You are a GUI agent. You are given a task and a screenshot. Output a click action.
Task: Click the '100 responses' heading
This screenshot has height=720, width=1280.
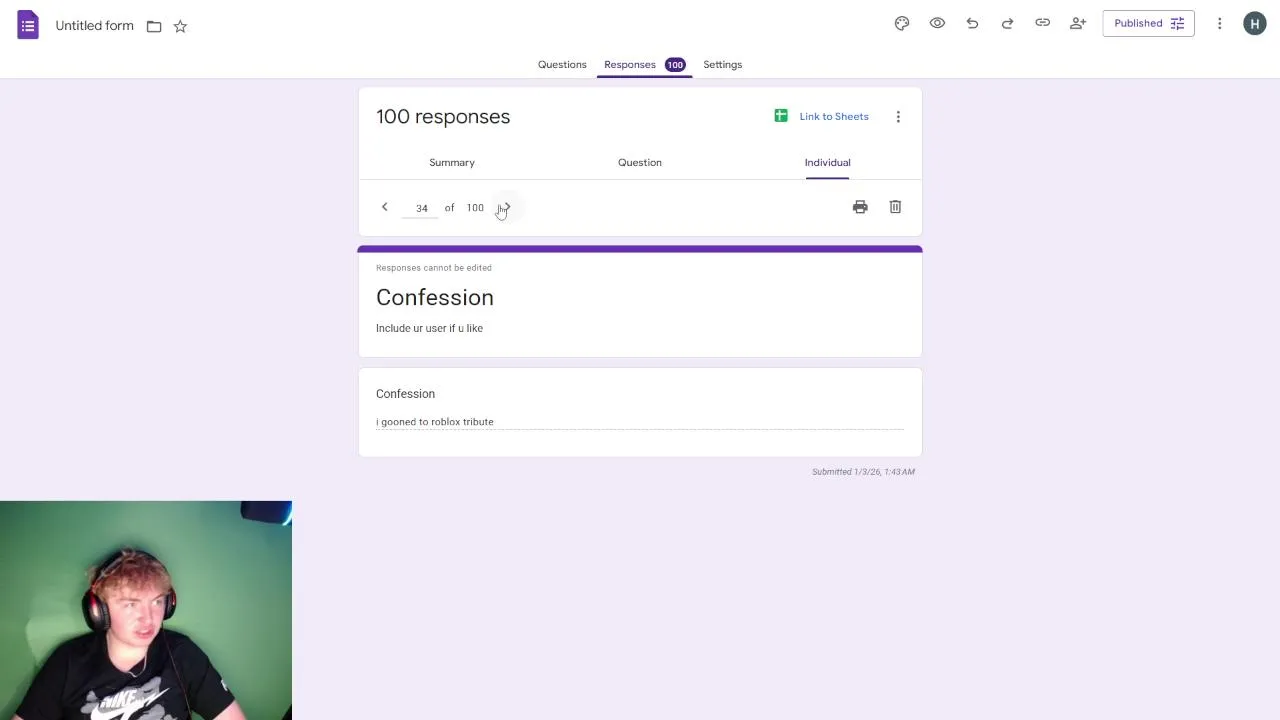(x=443, y=117)
